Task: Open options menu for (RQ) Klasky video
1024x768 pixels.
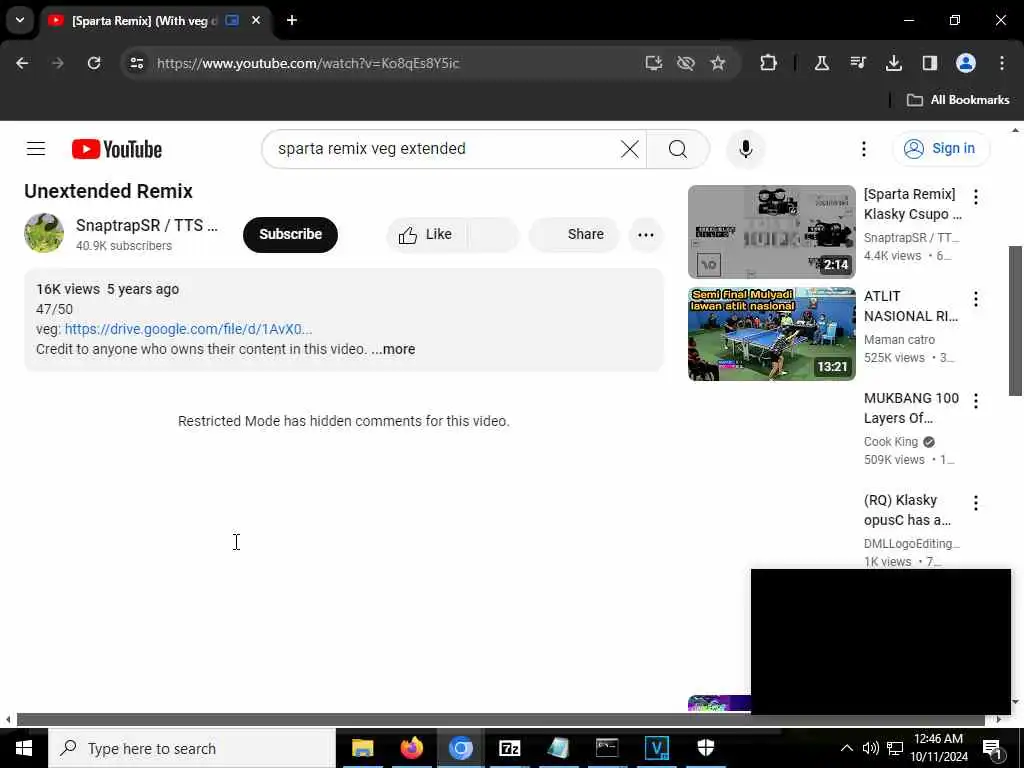Action: 976,502
